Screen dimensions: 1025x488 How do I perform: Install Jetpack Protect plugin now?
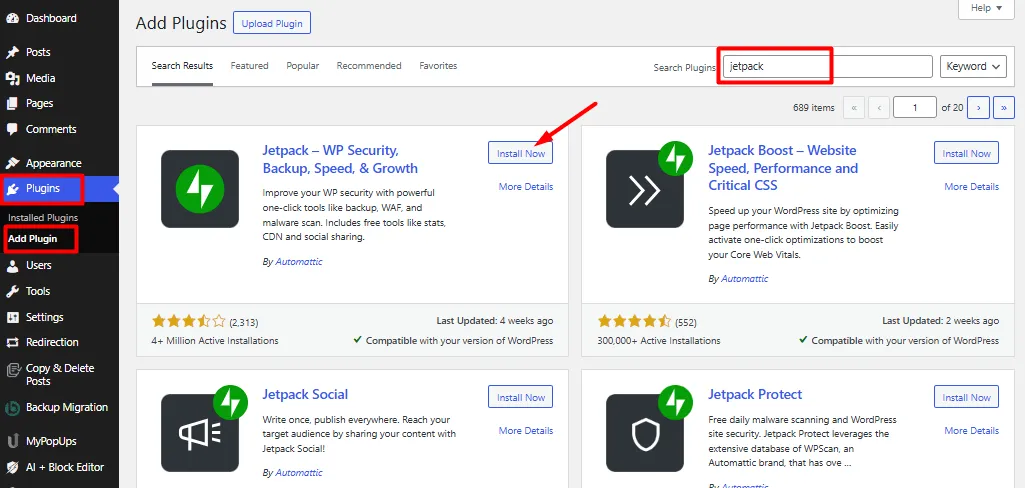(x=966, y=397)
